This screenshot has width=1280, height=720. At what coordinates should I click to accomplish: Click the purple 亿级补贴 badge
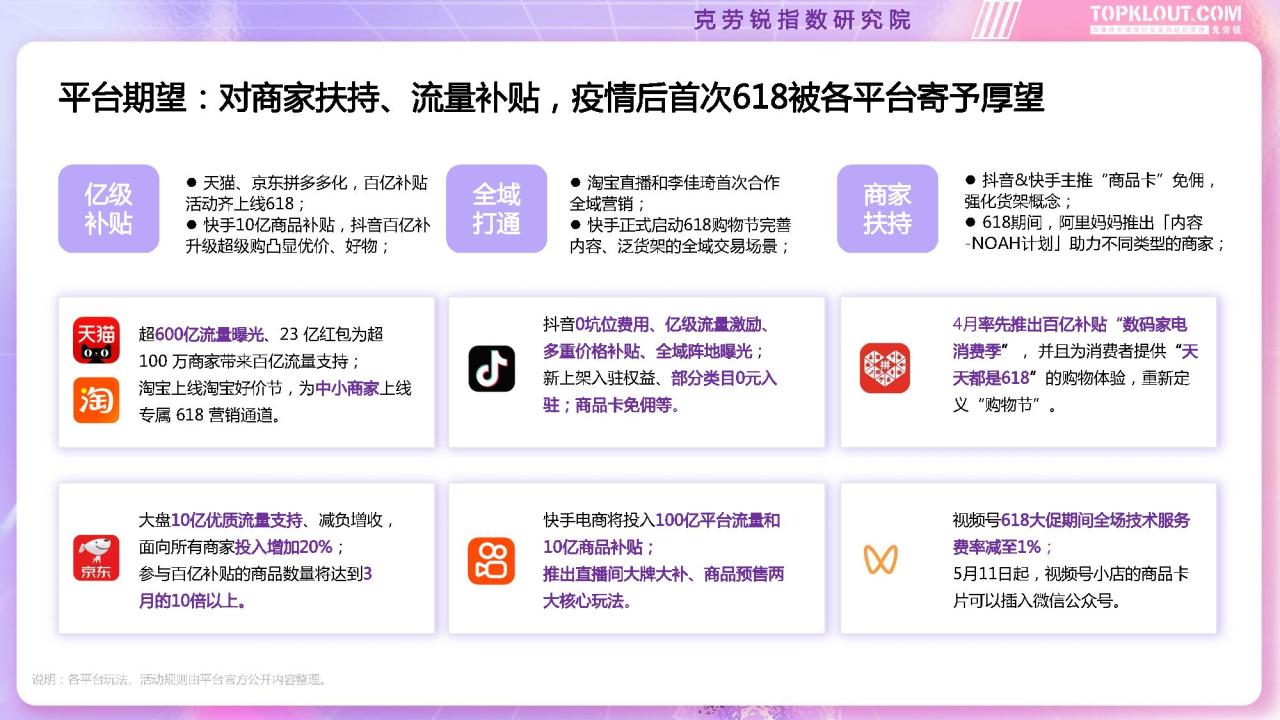click(x=108, y=208)
